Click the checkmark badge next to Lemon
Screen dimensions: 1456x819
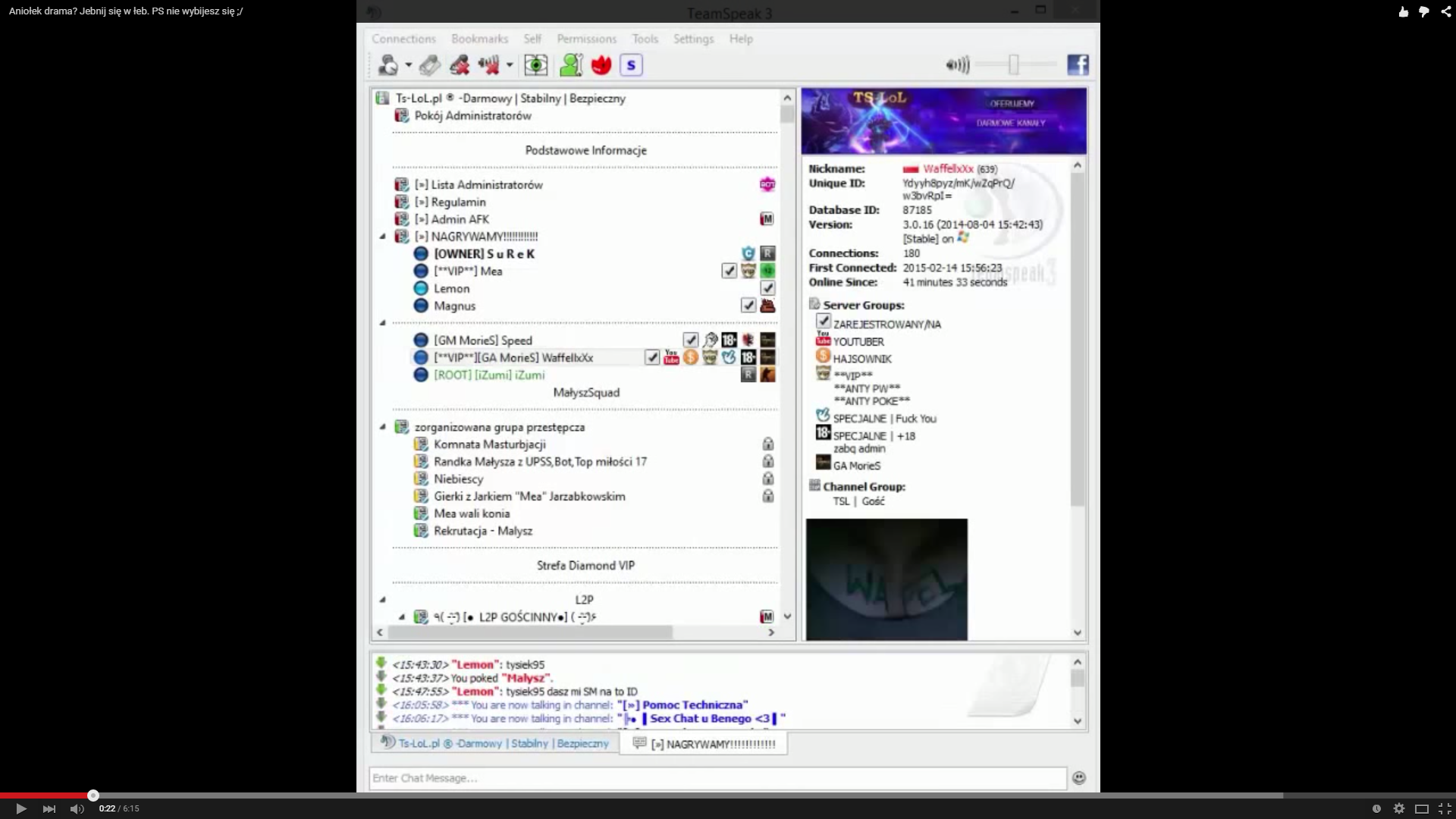767,289
